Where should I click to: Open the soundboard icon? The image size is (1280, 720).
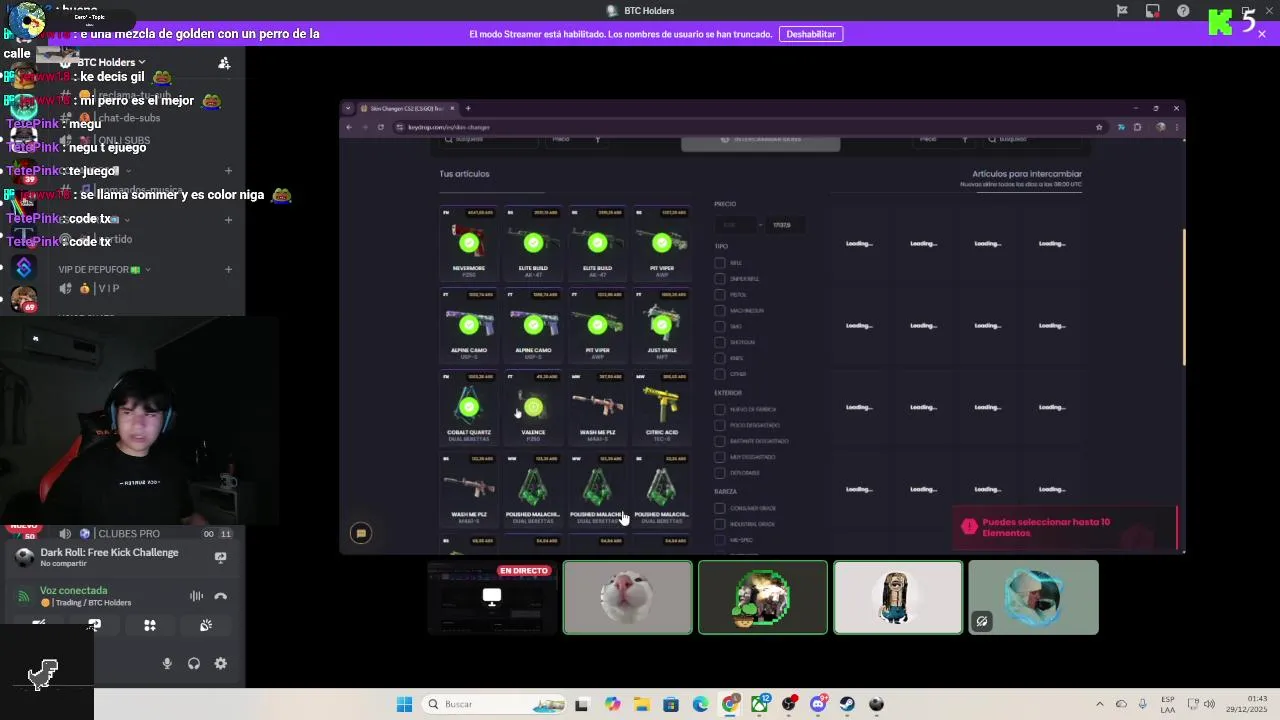click(206, 625)
